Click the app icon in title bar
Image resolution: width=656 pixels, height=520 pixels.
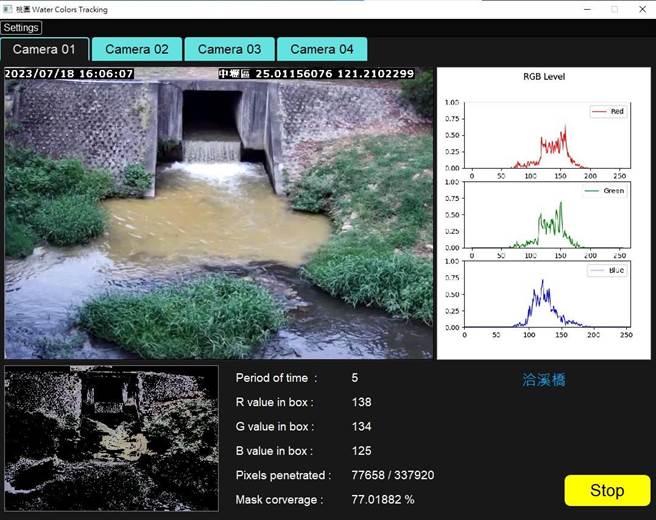tap(8, 9)
